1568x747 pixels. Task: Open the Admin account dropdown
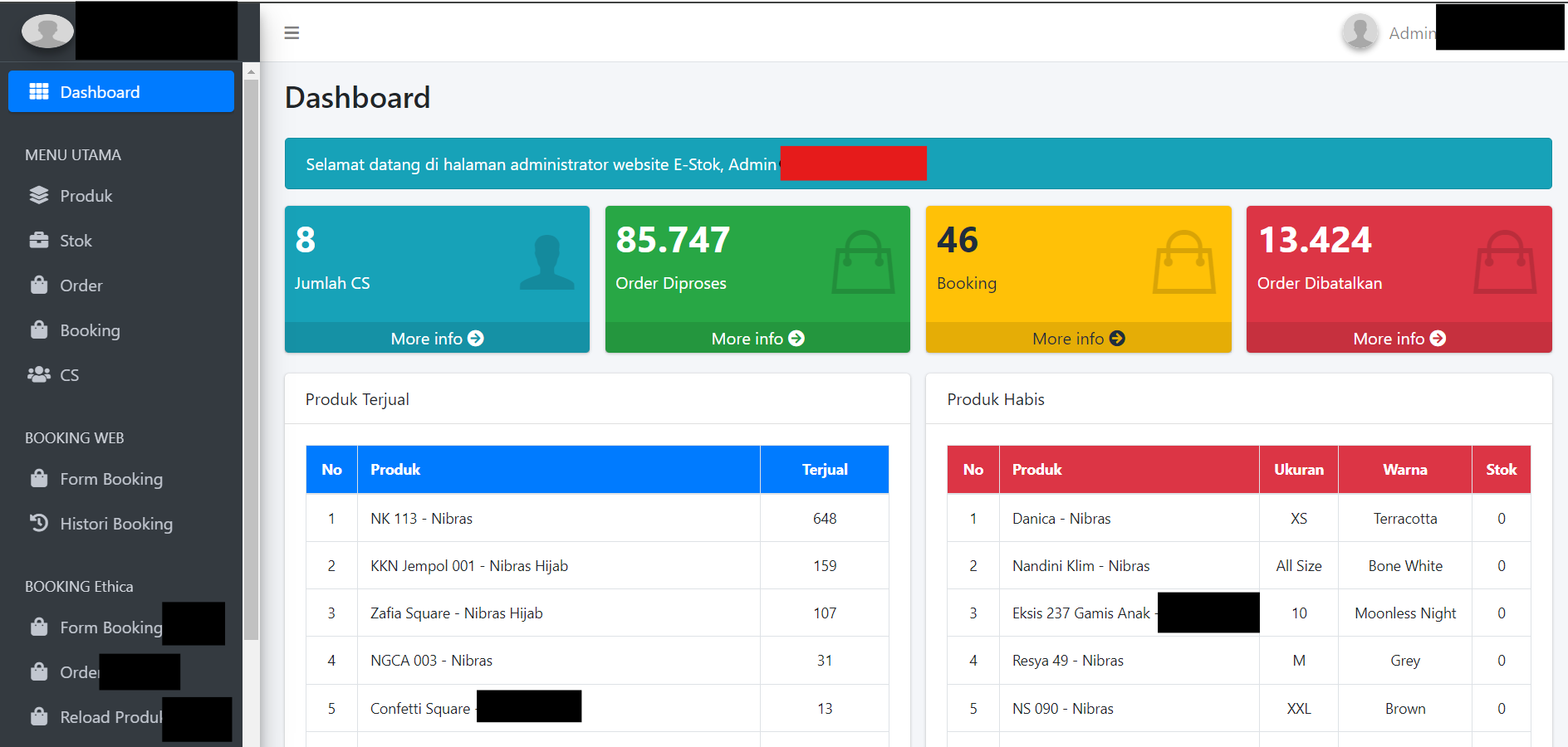click(1412, 33)
